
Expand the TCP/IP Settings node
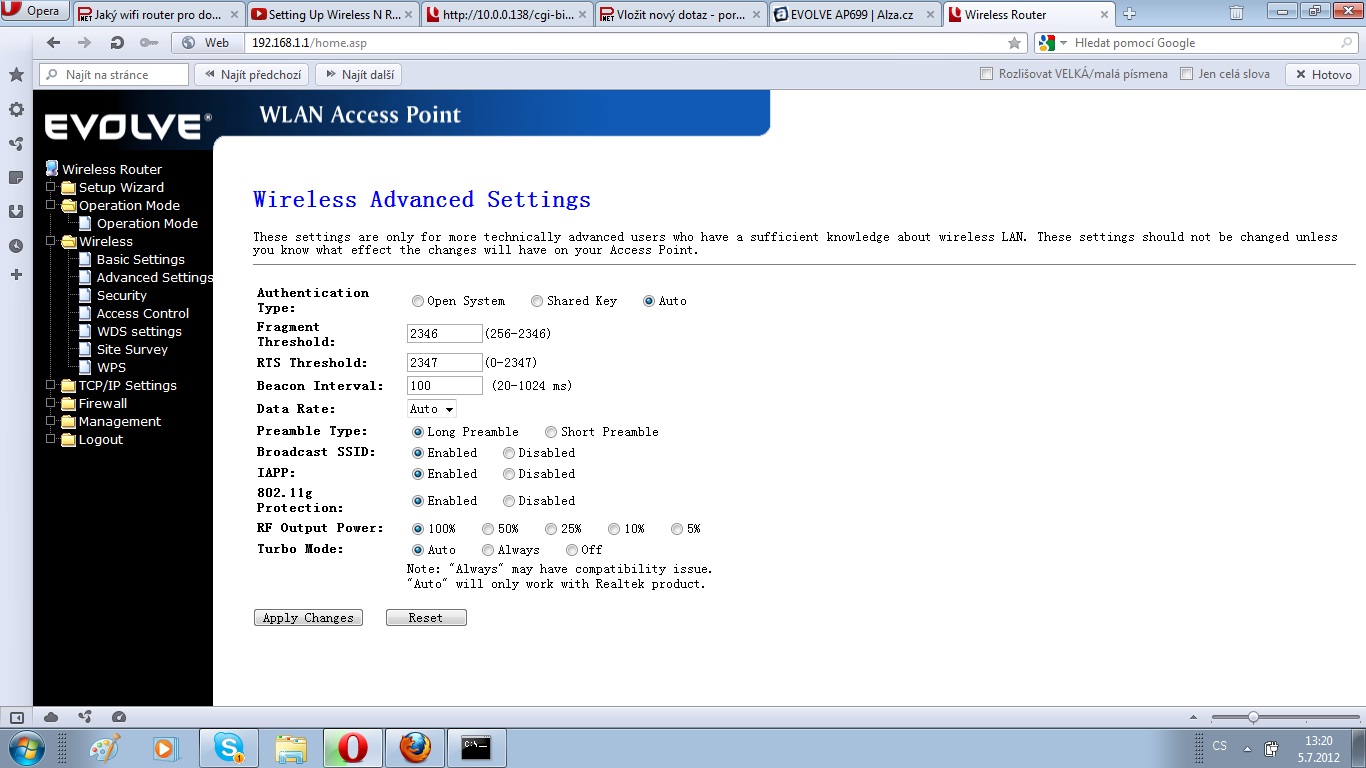tap(51, 385)
